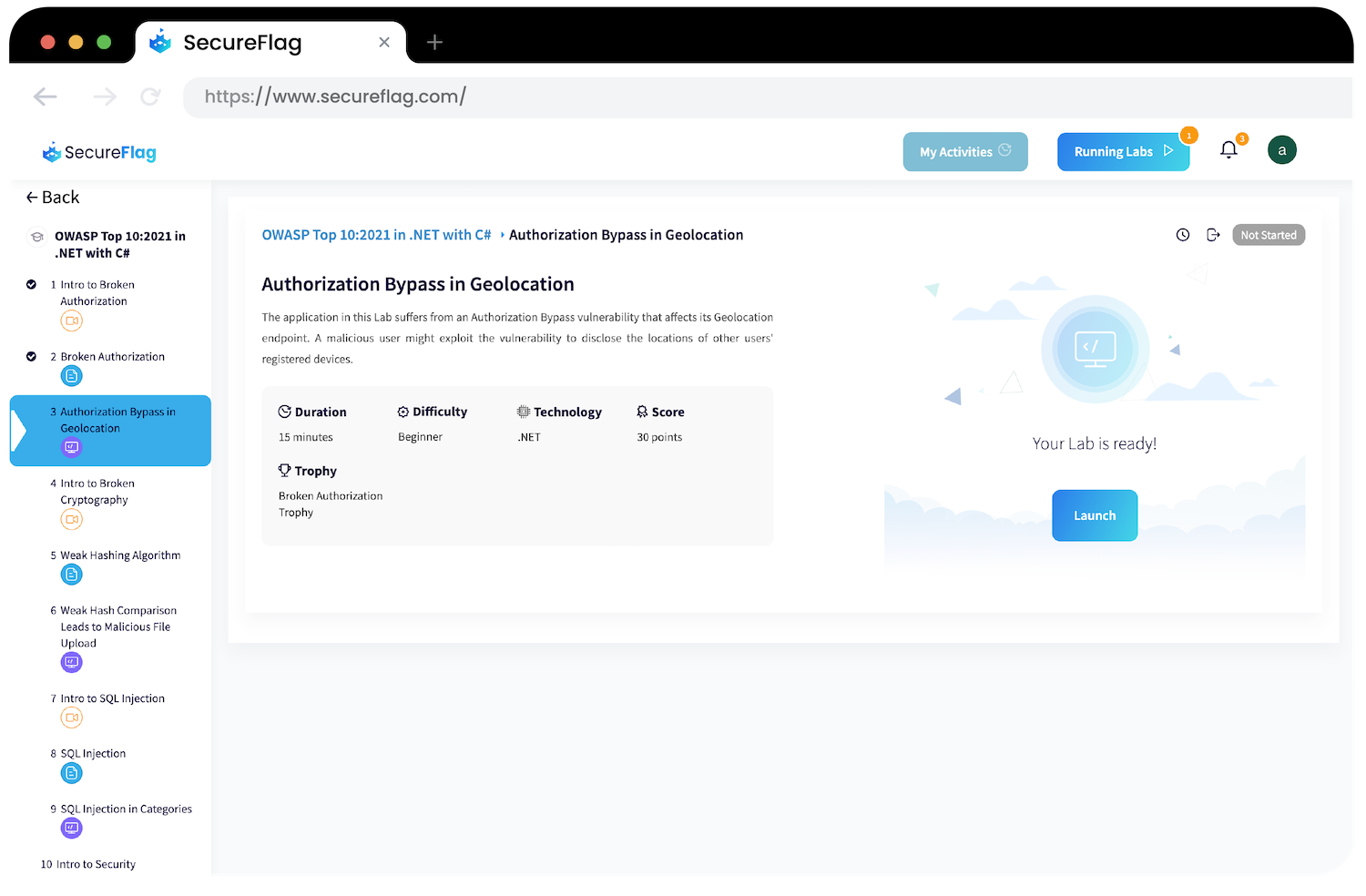The width and height of the screenshot is (1366, 896).
Task: Click the browser back arrow
Action: pos(45,97)
